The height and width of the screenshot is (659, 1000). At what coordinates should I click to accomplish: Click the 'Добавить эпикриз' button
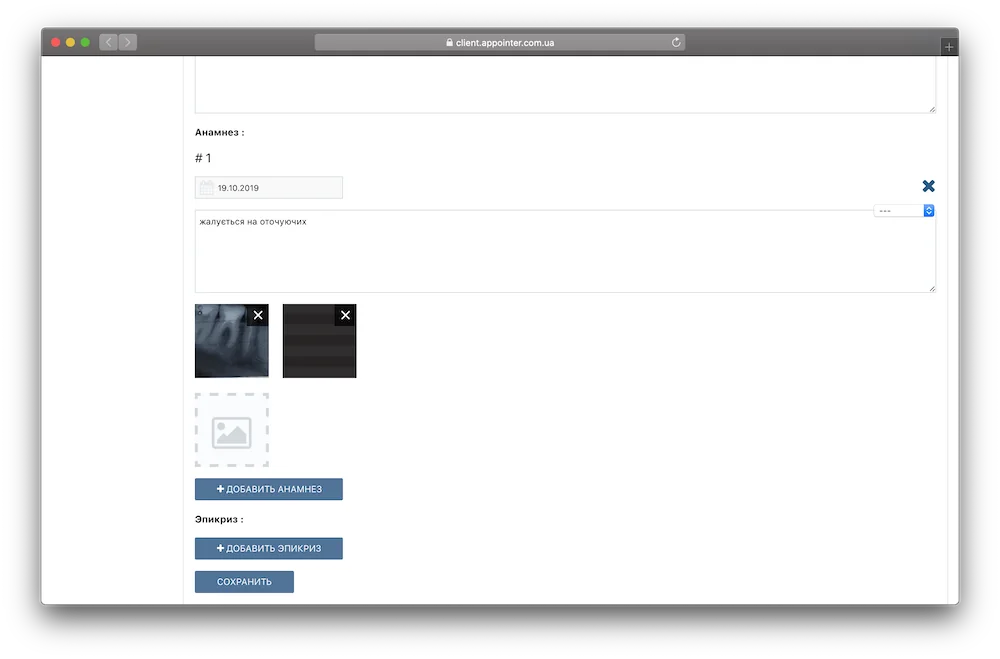(x=268, y=549)
